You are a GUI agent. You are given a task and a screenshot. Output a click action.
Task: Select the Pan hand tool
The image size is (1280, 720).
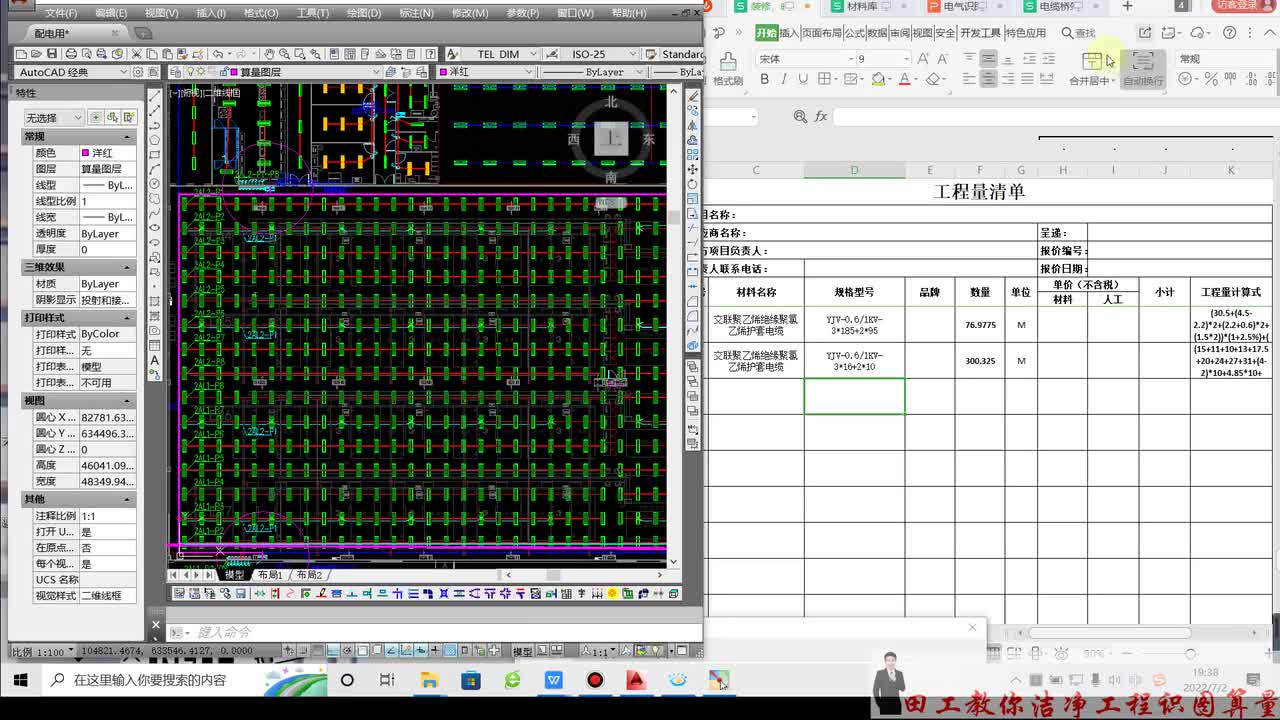tap(269, 54)
